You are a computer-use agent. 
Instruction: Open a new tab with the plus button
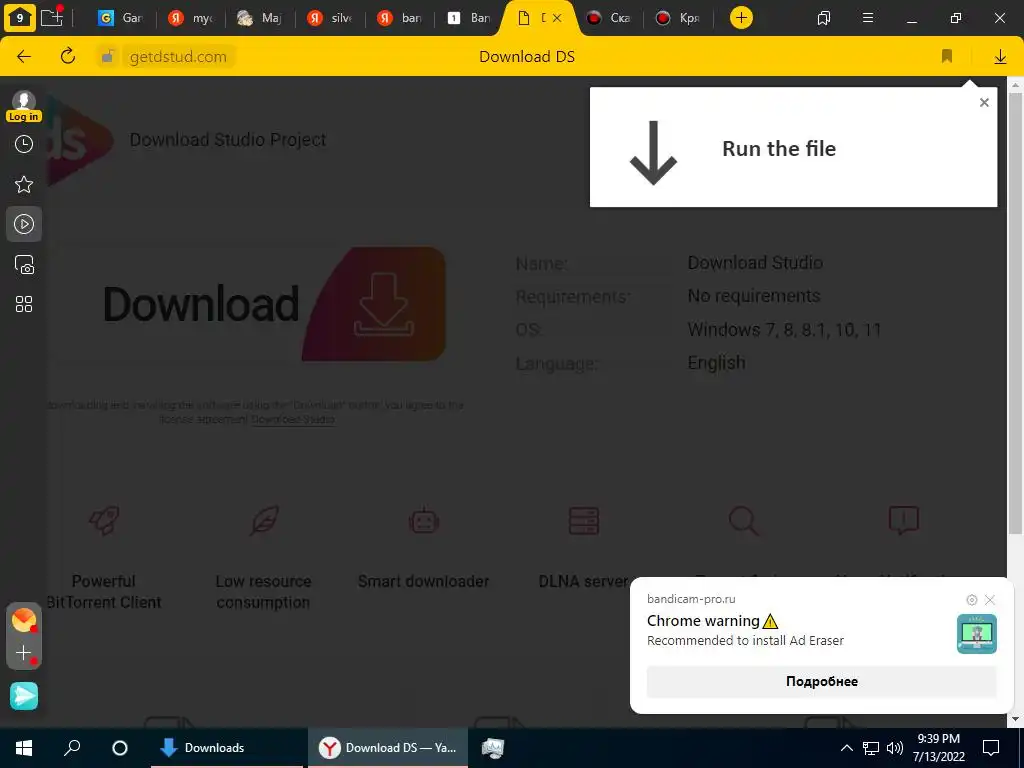(x=741, y=18)
